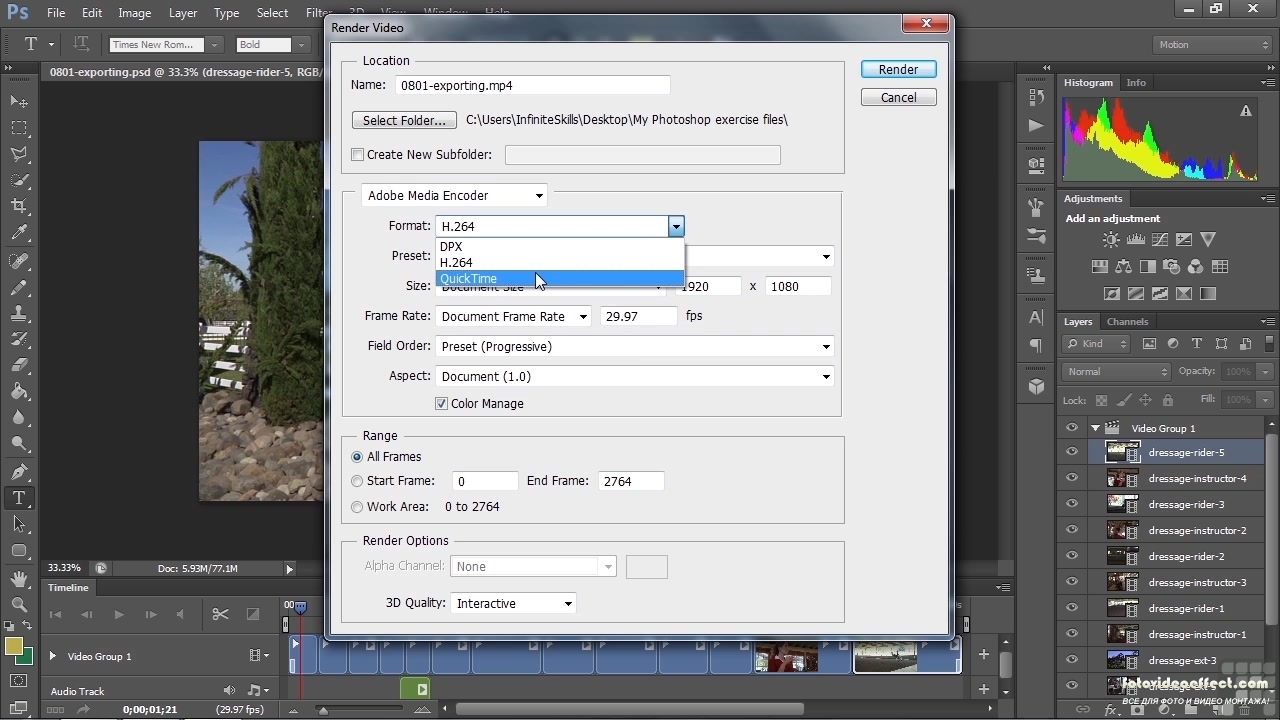Click the foreground color swatch
Viewport: 1280px width, 720px height.
(14, 646)
